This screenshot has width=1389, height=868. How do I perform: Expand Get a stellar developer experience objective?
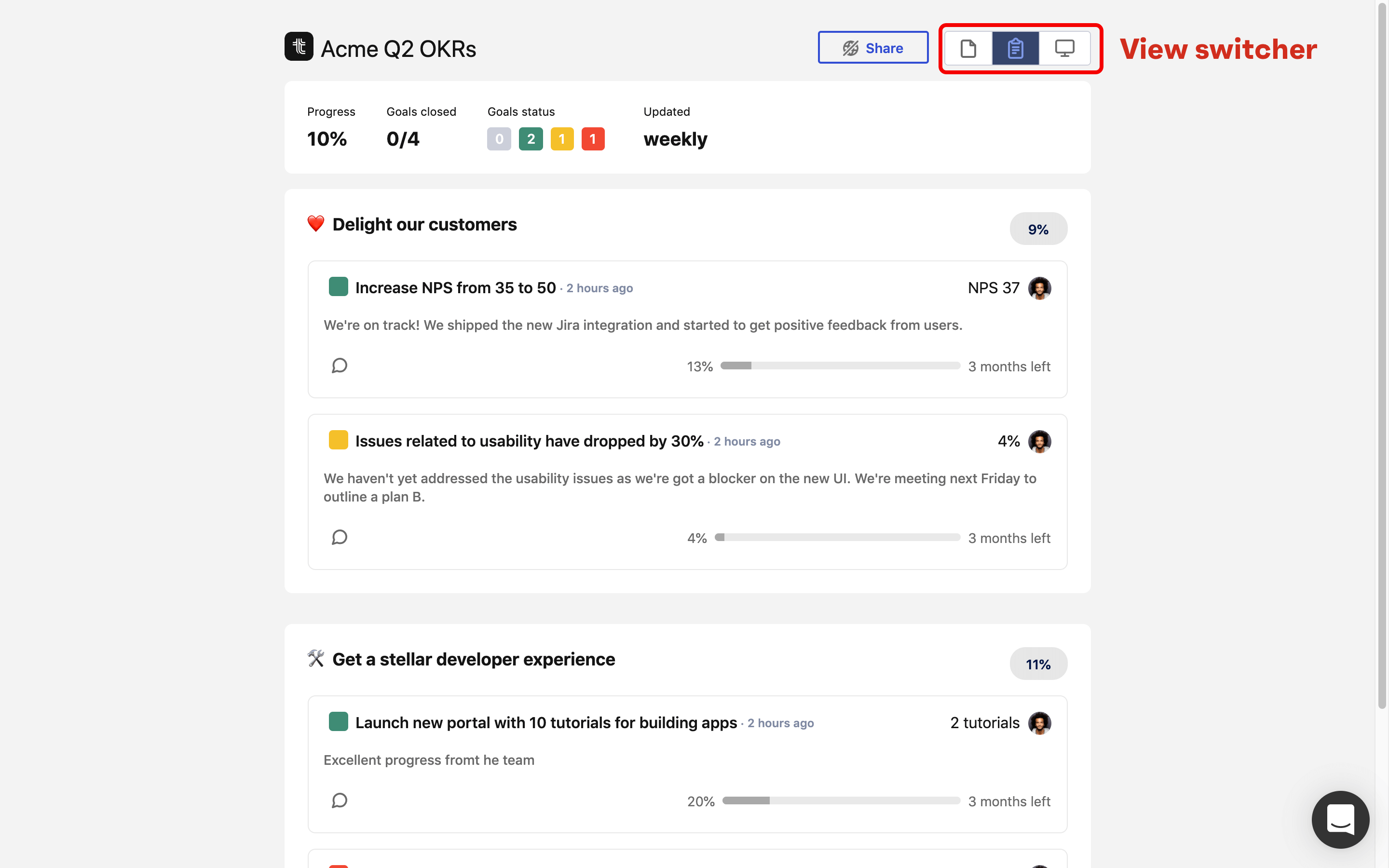pos(473,660)
